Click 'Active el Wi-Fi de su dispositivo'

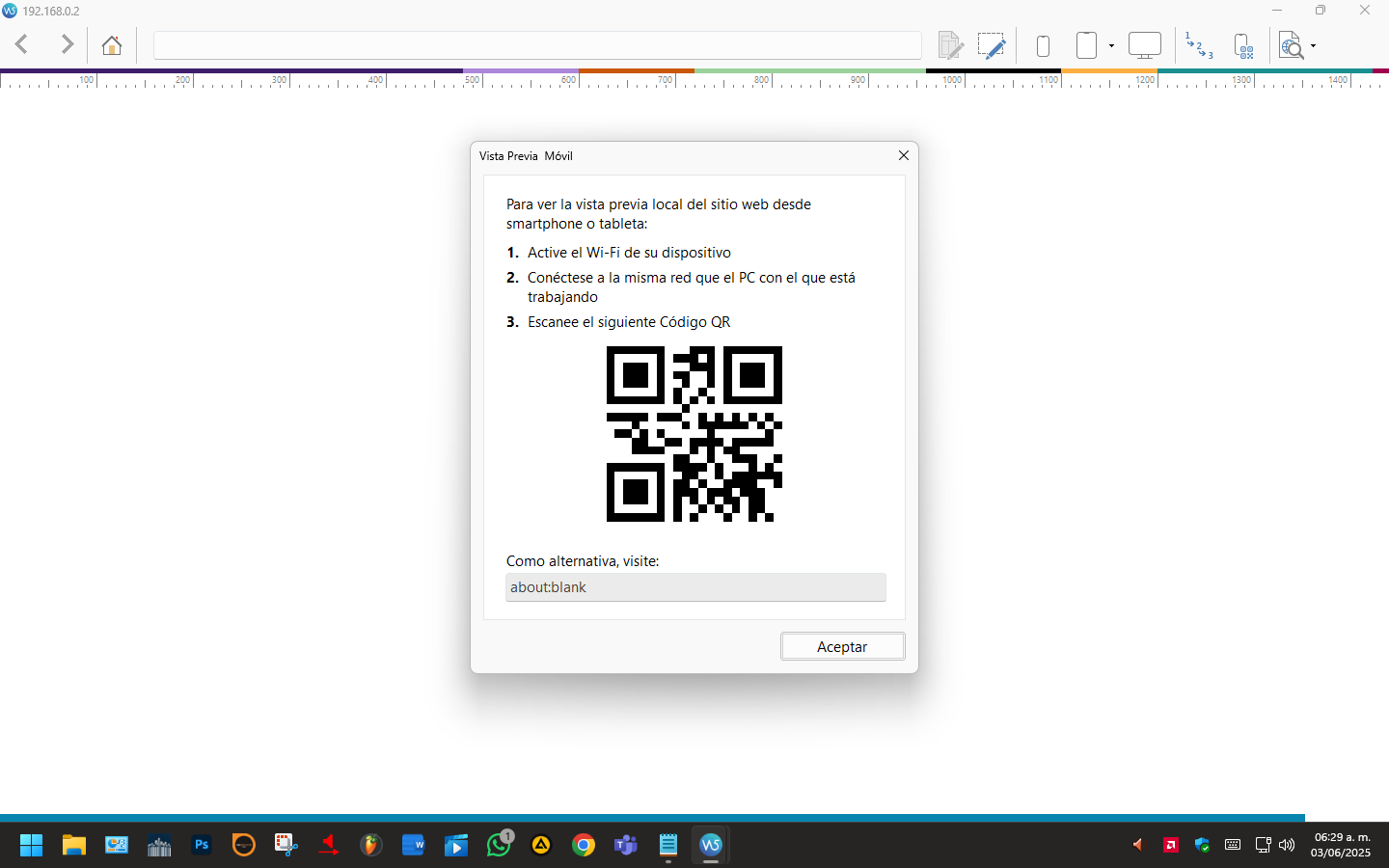click(629, 253)
